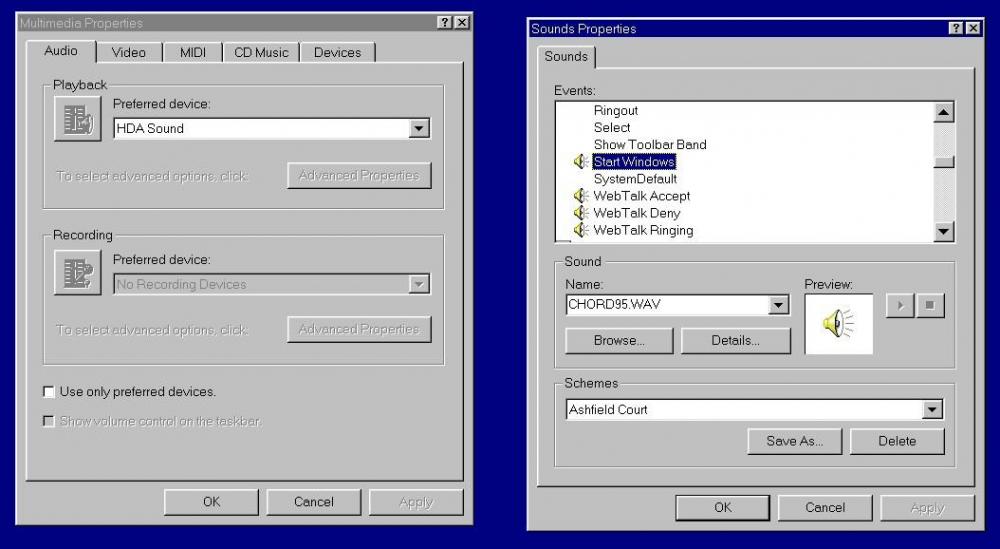Switch to the Devices tab

(x=337, y=52)
